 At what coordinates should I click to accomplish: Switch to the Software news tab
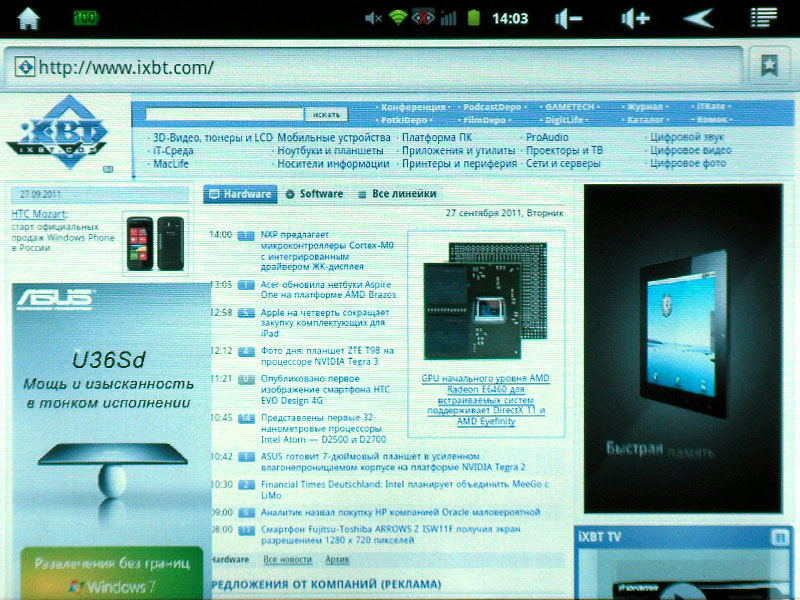coord(314,194)
